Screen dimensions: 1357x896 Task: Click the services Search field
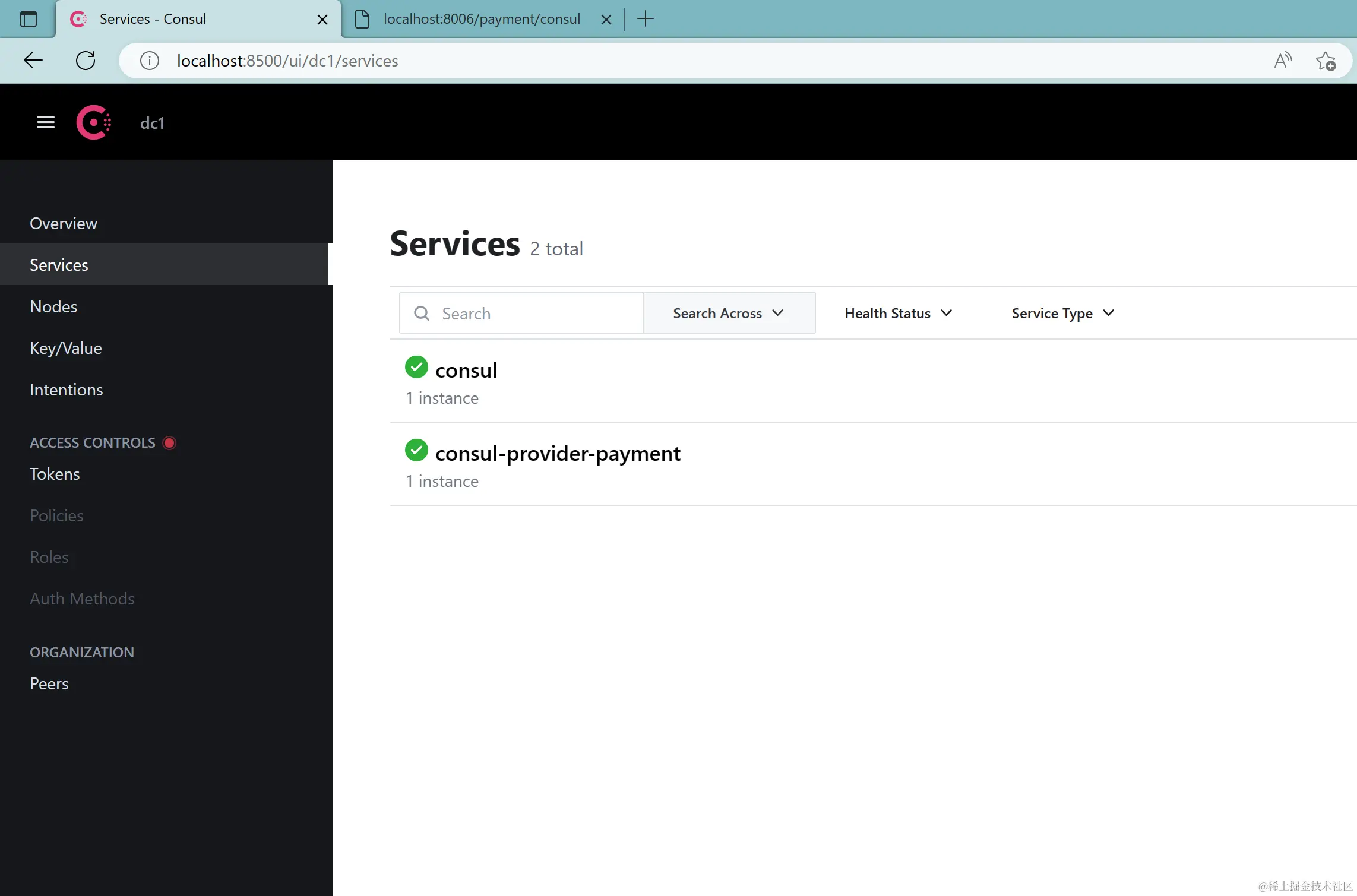click(534, 313)
